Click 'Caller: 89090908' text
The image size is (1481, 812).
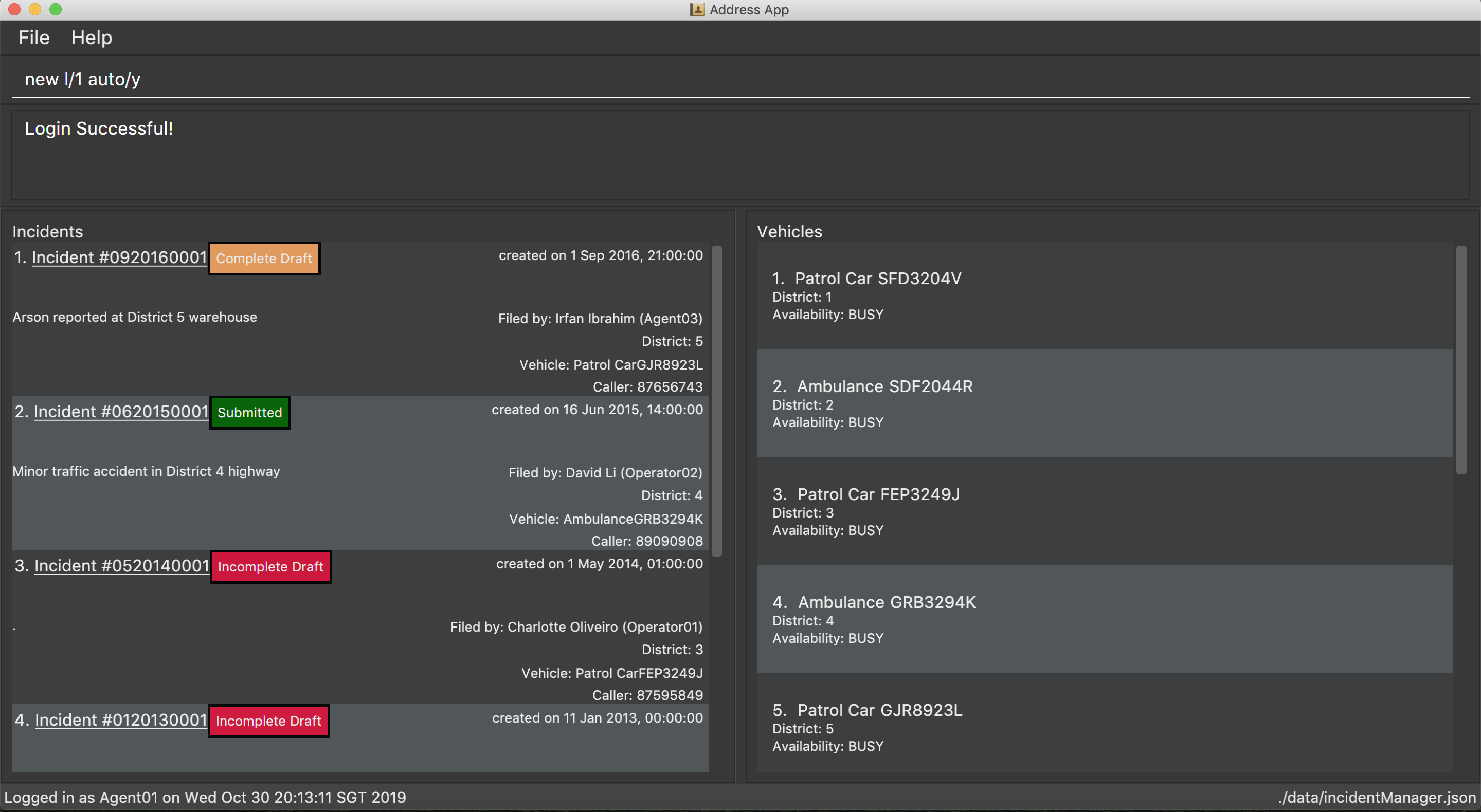(x=647, y=541)
